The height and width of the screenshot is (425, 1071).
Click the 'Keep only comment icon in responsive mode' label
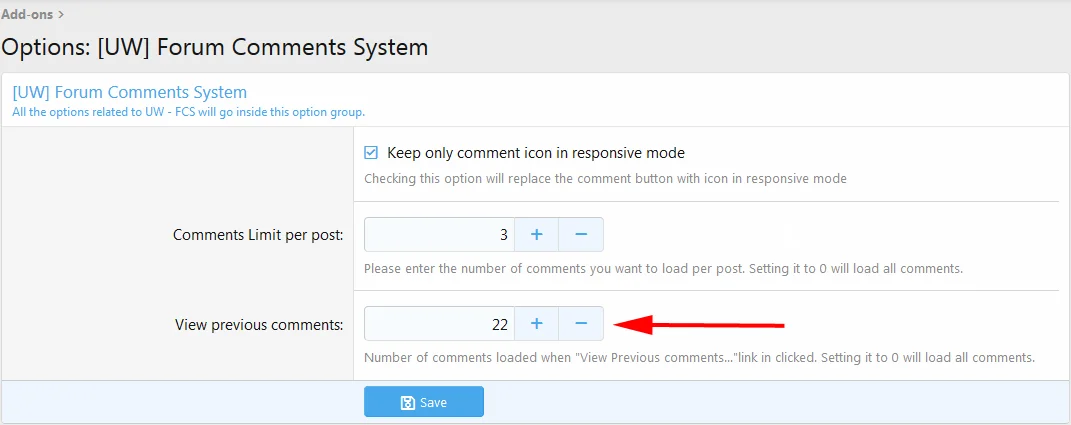point(536,152)
